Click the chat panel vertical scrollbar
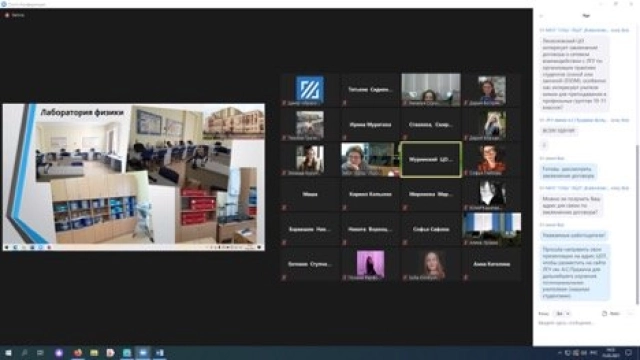 tap(637, 224)
